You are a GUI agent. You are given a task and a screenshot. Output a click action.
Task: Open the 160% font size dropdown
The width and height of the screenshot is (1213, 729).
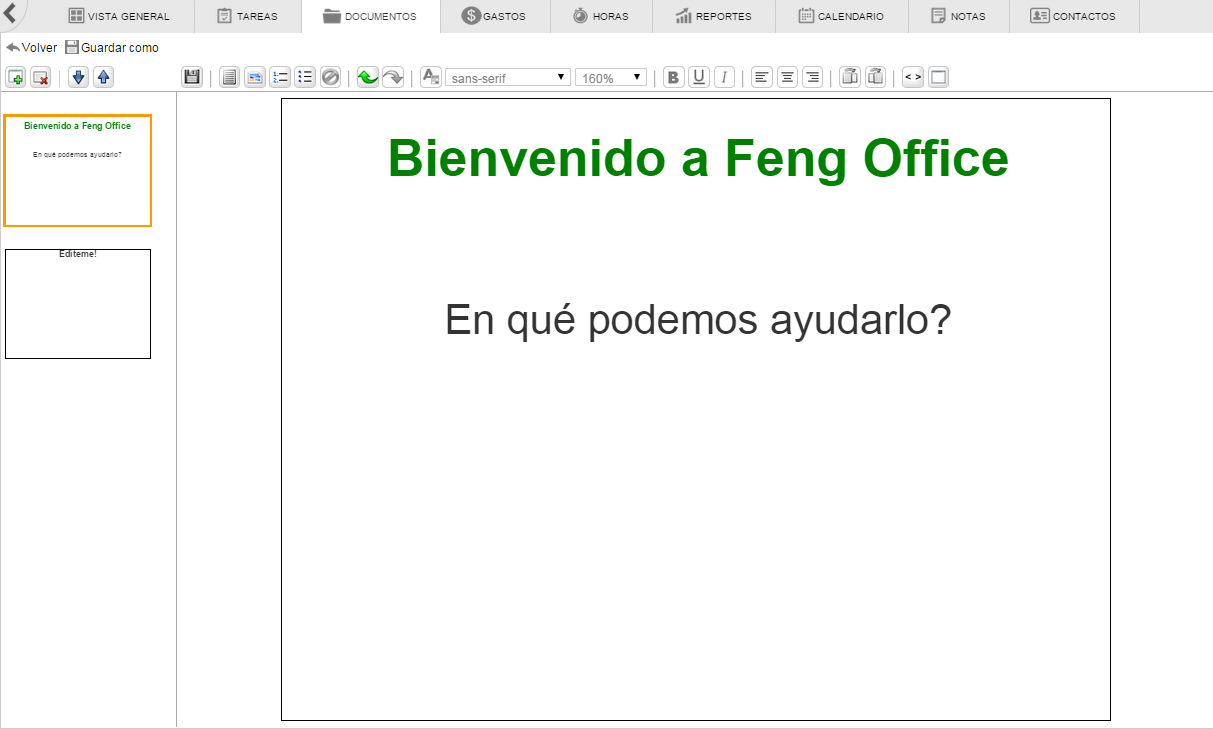coord(610,78)
